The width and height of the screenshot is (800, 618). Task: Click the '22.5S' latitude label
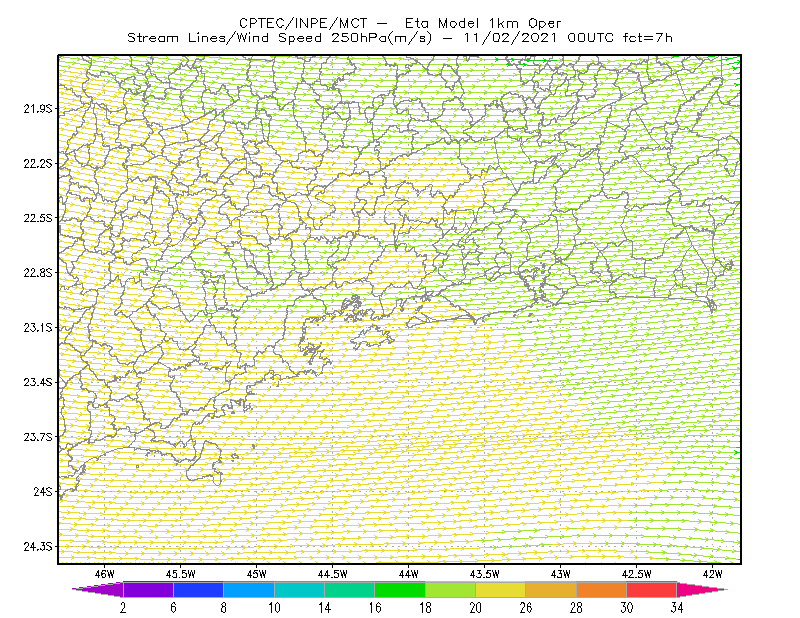click(38, 218)
